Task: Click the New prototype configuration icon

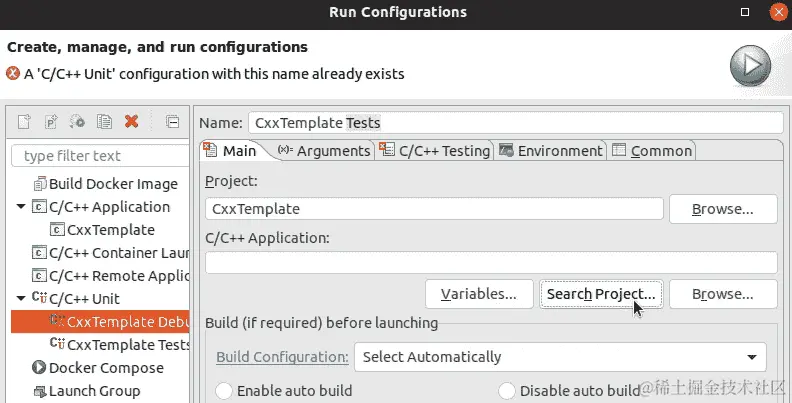Action: tap(51, 122)
